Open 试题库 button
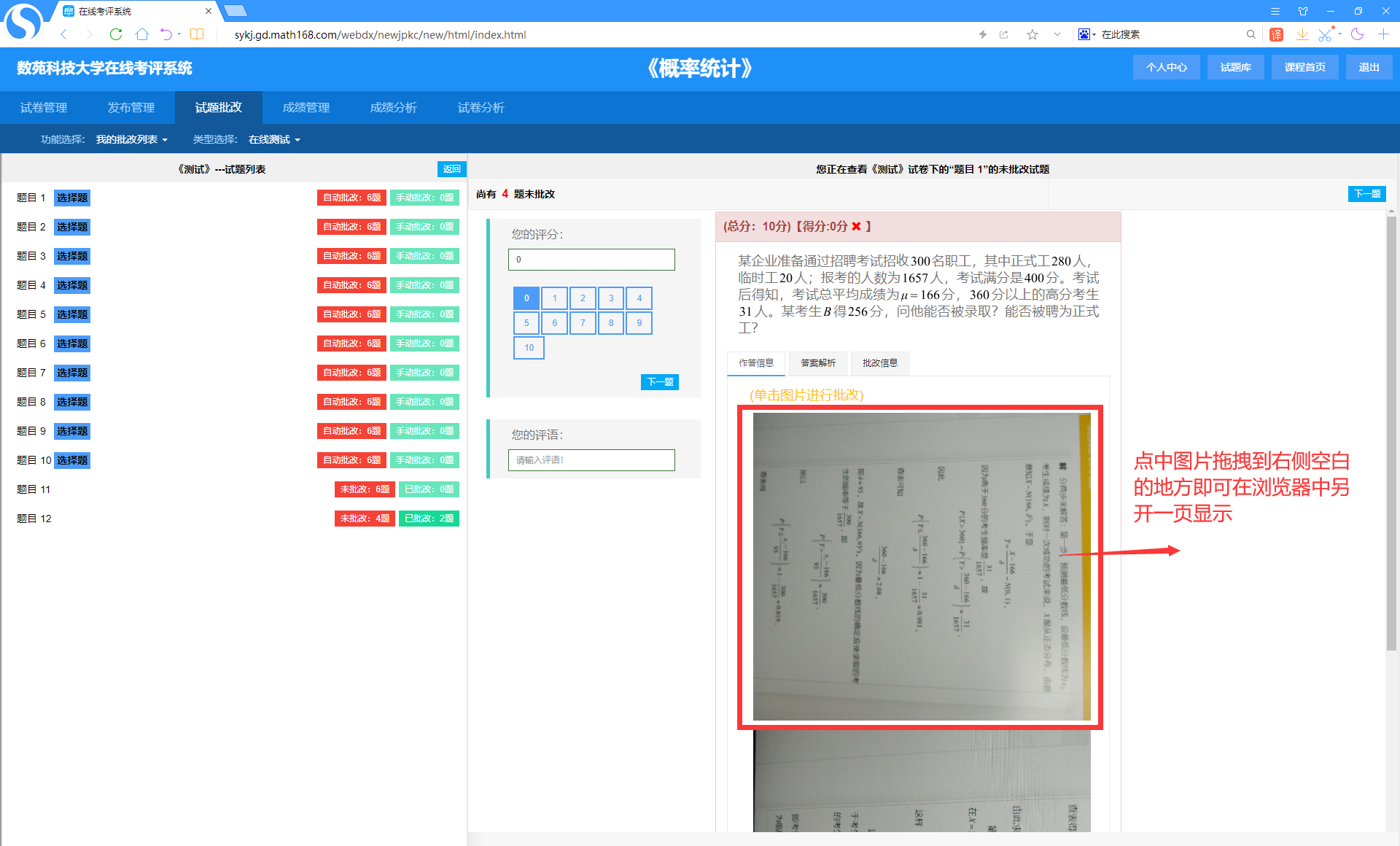Viewport: 1400px width, 846px height. click(x=1235, y=67)
